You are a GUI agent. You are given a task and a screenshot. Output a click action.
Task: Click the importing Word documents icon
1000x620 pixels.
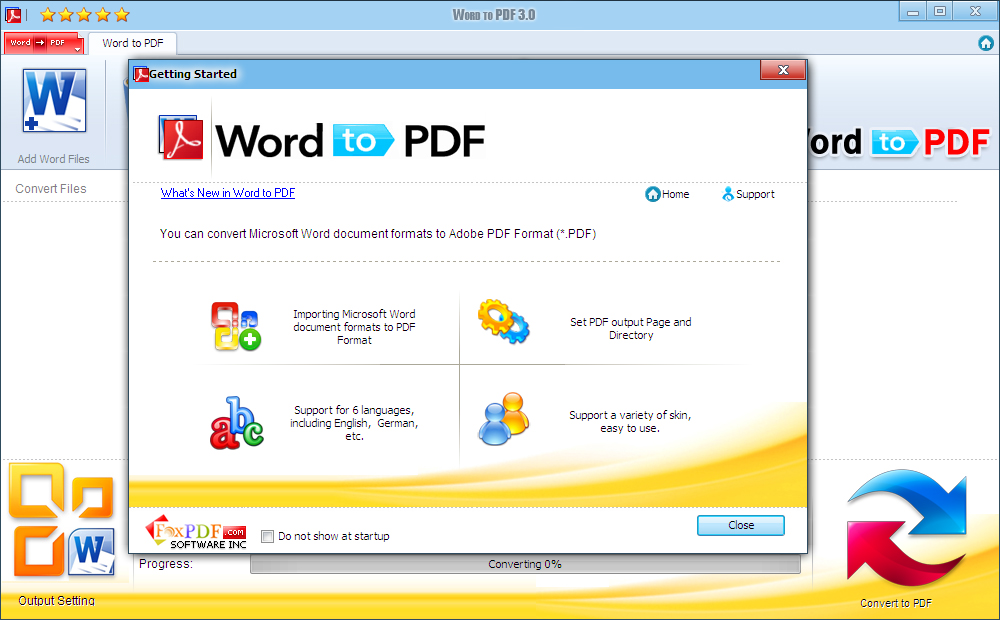(236, 326)
